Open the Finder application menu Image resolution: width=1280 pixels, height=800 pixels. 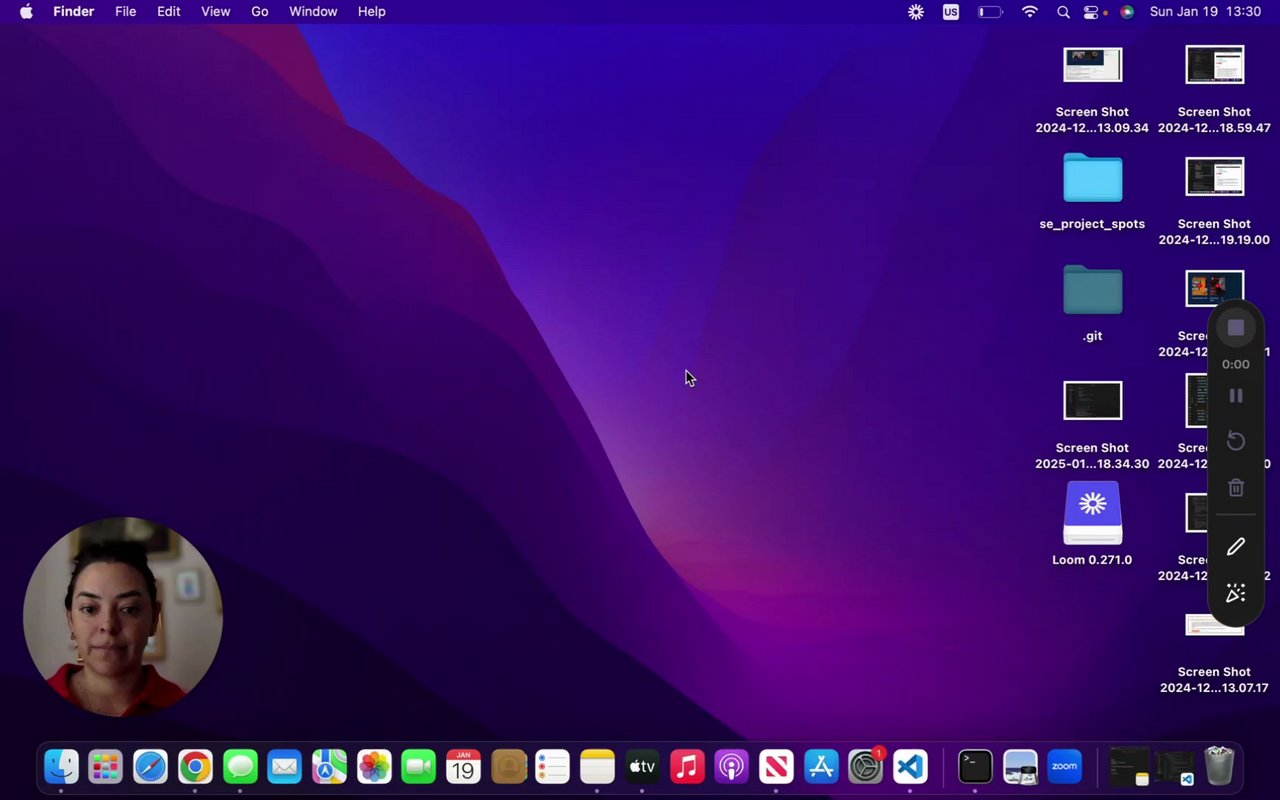pyautogui.click(x=73, y=12)
